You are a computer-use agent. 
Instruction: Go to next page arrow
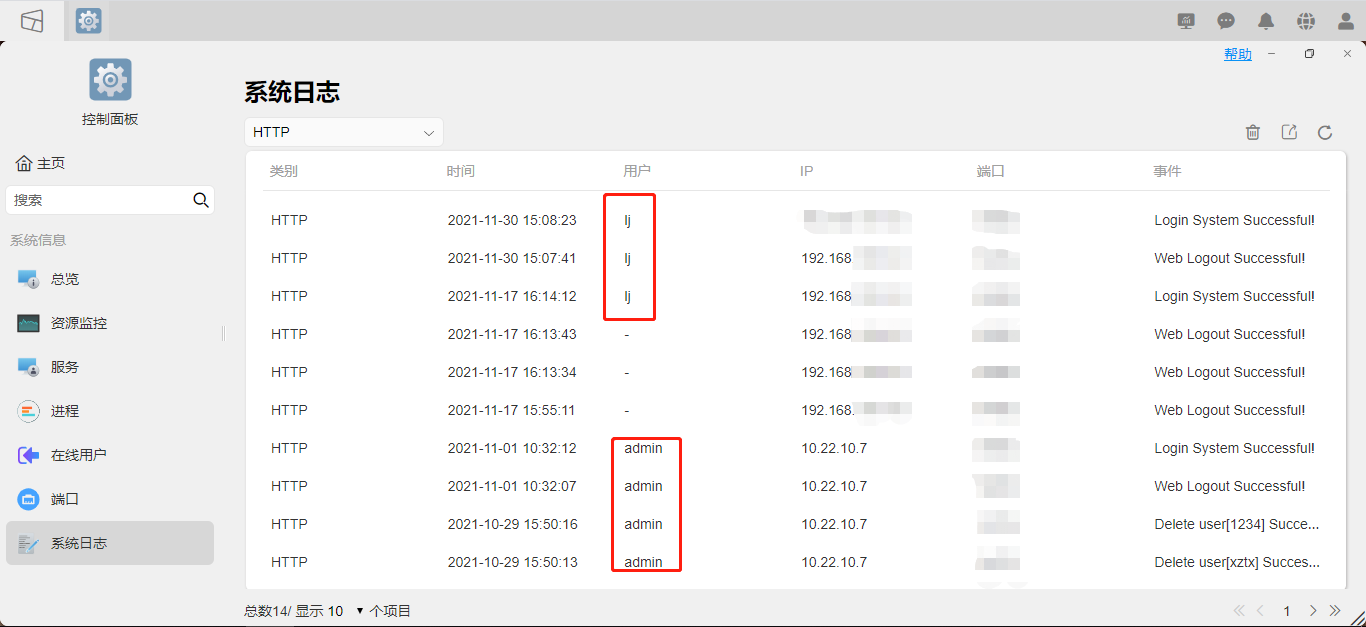(1313, 610)
